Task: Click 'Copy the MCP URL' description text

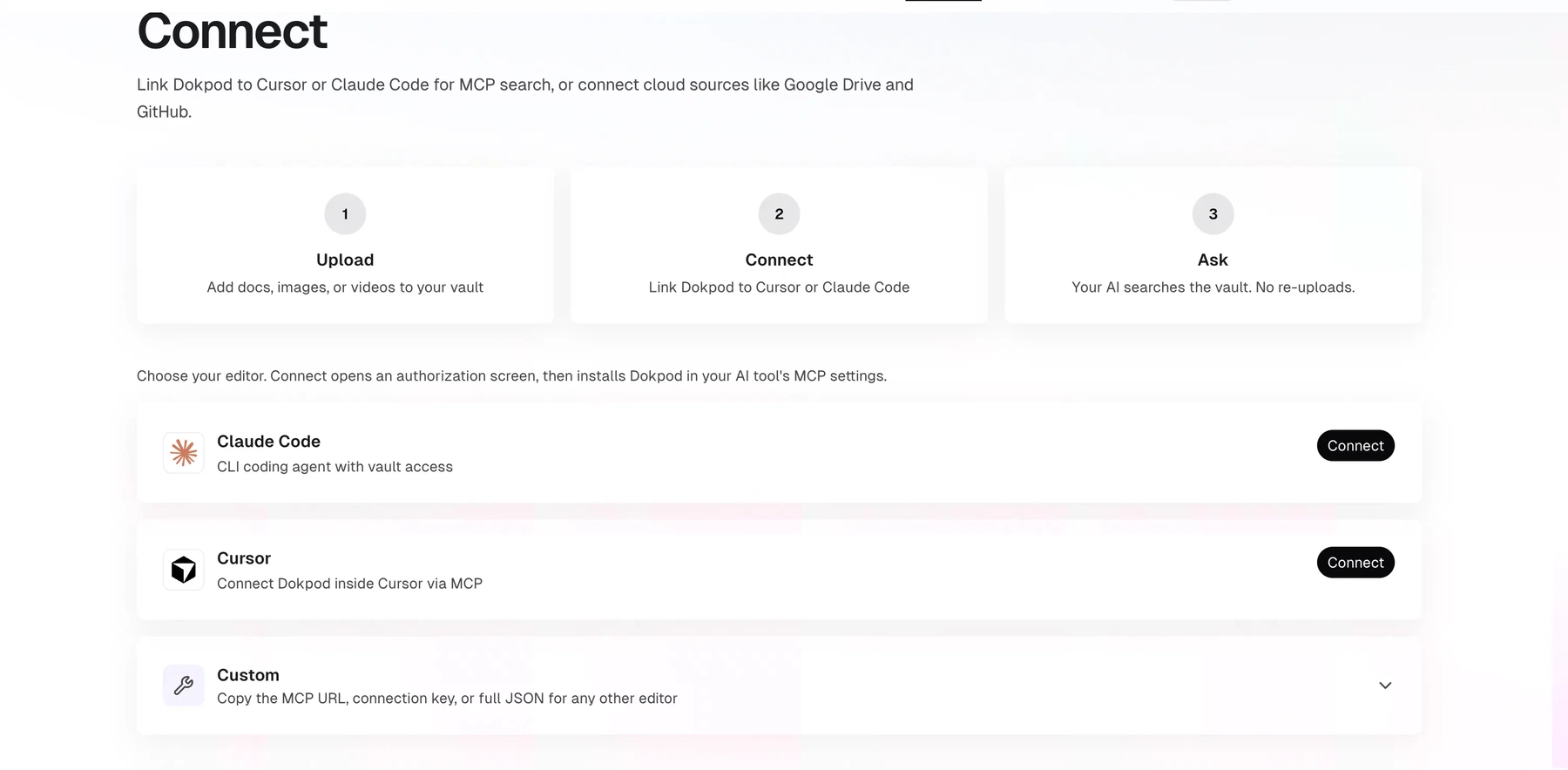Action: [447, 699]
